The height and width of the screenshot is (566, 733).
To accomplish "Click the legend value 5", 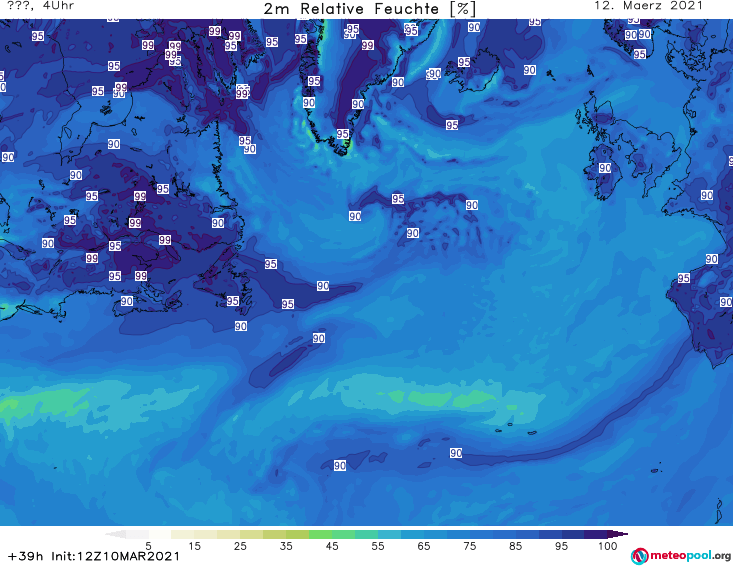I will click(x=149, y=546).
